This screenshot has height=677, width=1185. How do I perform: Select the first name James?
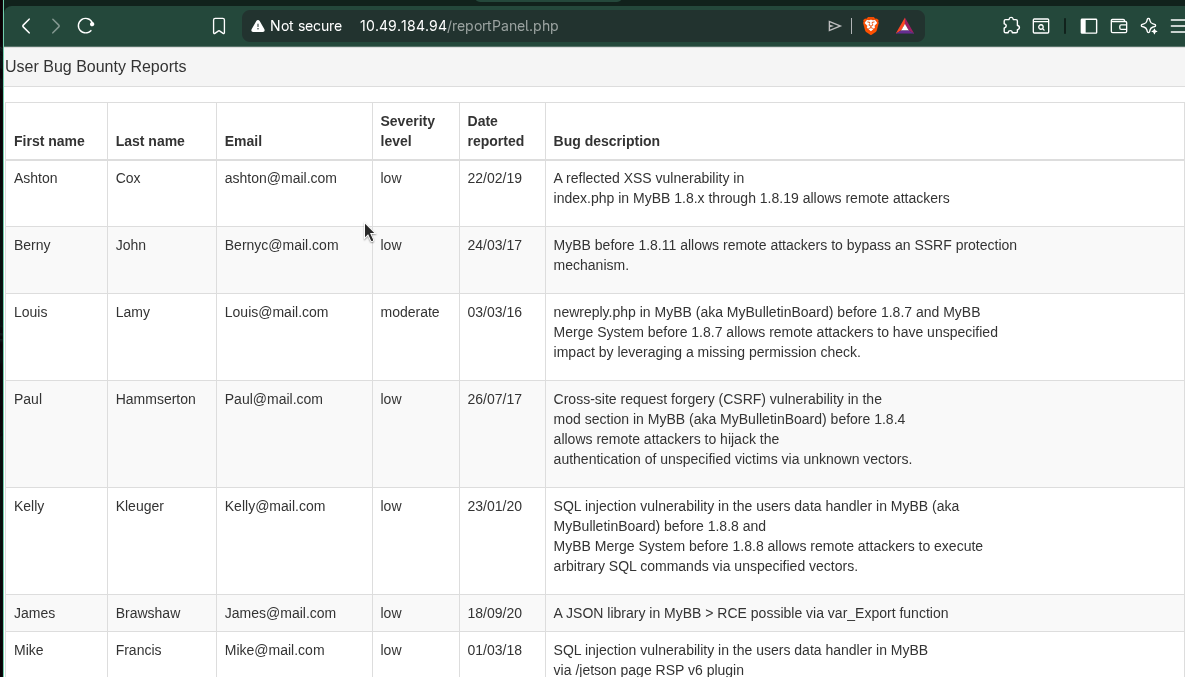click(x=34, y=614)
